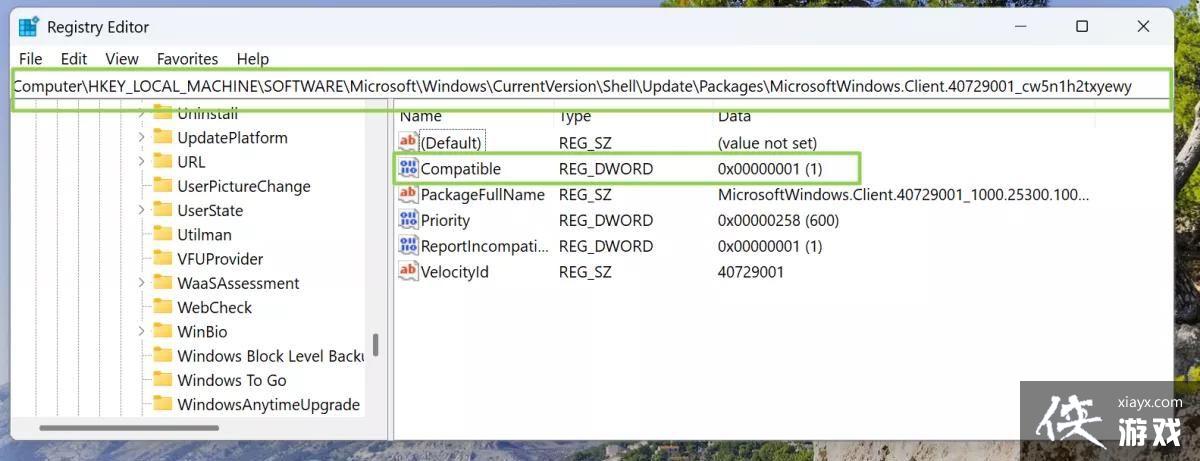Click the key tree's horizontal scrollbar thumb
This screenshot has width=1200, height=461.
point(129,428)
